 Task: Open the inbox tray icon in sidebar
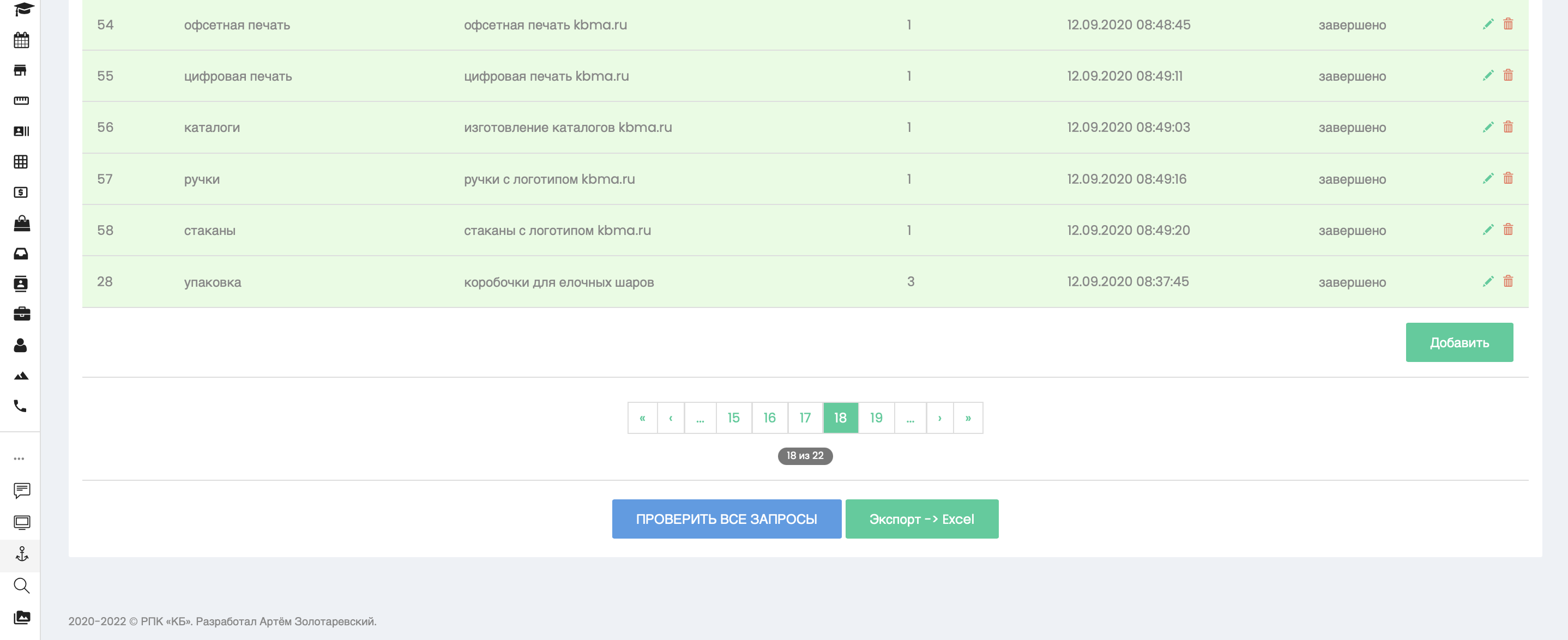[x=21, y=253]
